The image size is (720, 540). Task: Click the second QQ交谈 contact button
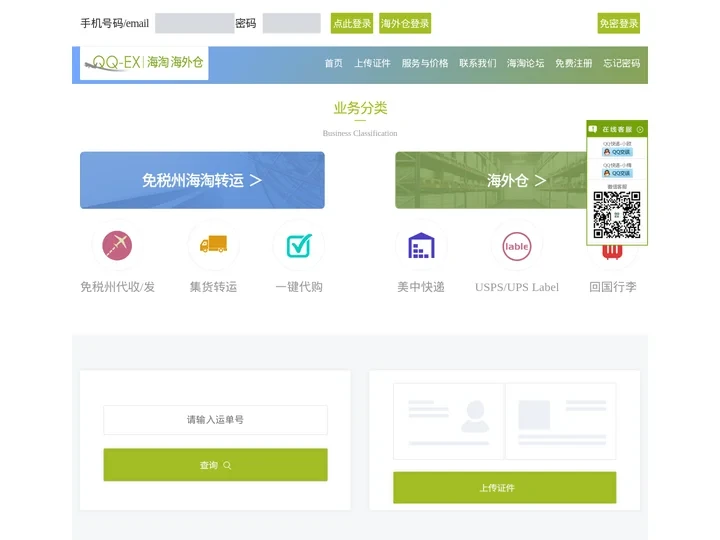(617, 173)
